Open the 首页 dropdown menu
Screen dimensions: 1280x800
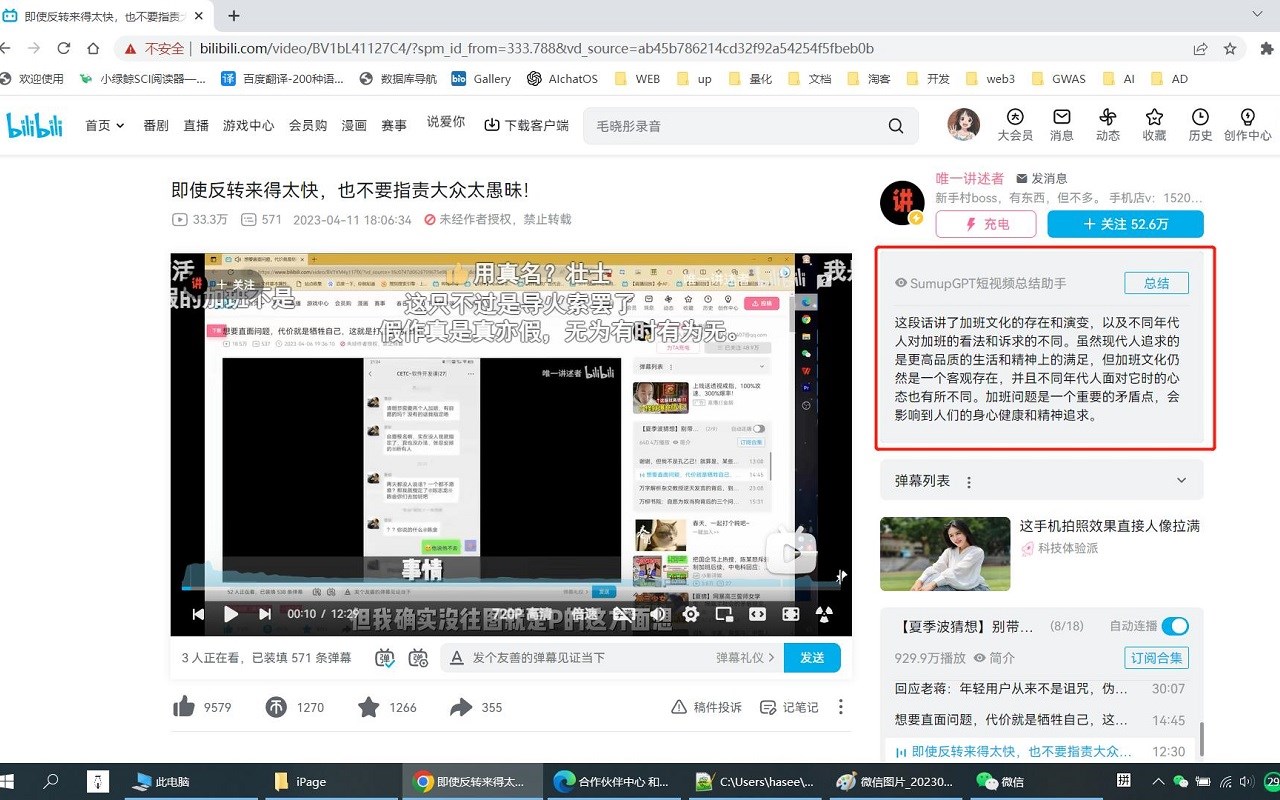[x=105, y=126]
